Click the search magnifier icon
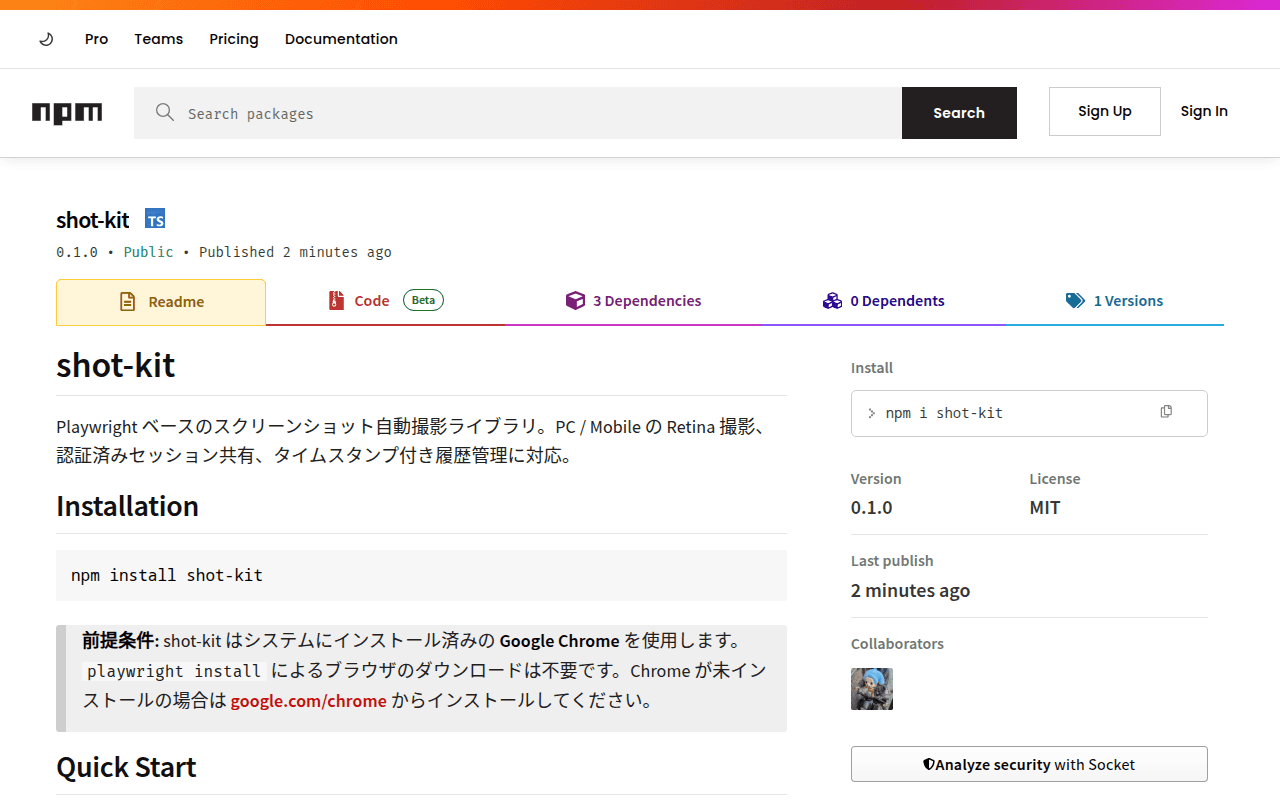This screenshot has width=1280, height=800. (165, 112)
